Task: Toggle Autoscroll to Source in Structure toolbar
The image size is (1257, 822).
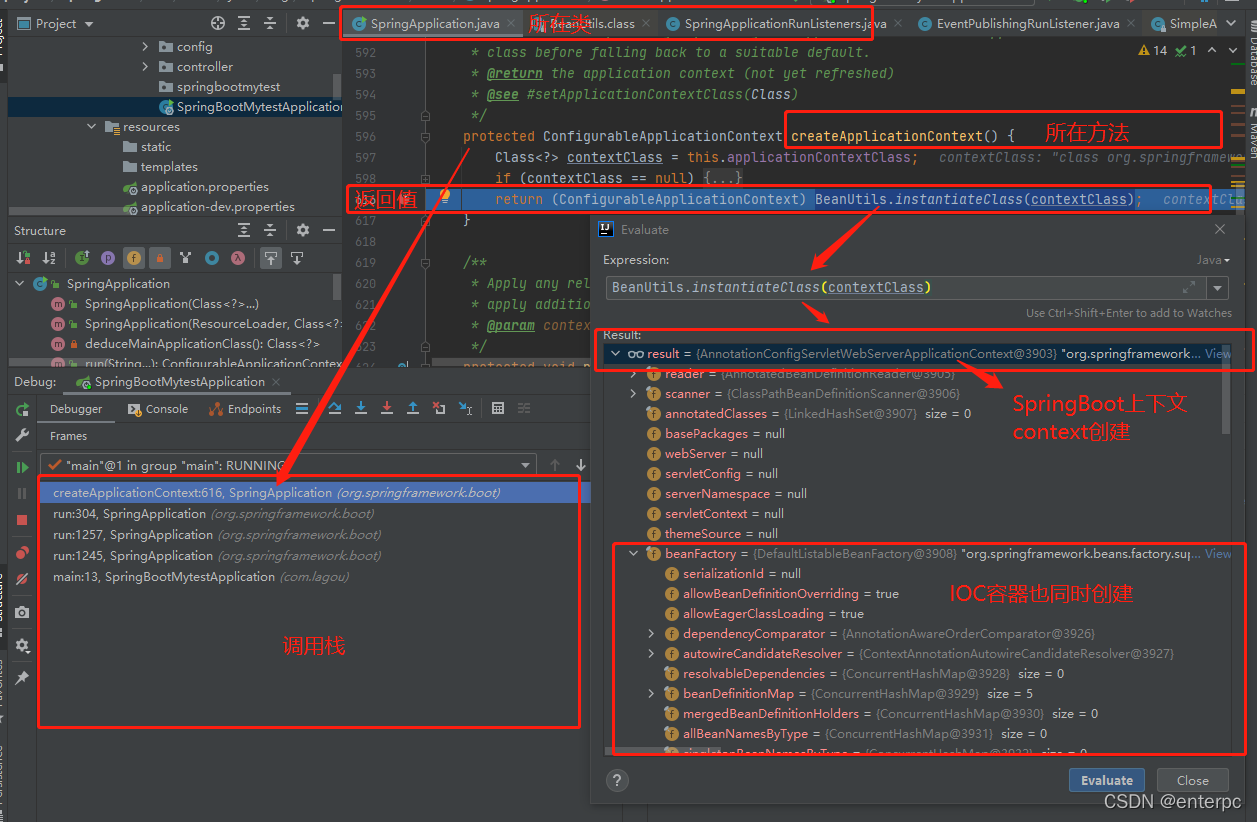Action: (x=271, y=258)
